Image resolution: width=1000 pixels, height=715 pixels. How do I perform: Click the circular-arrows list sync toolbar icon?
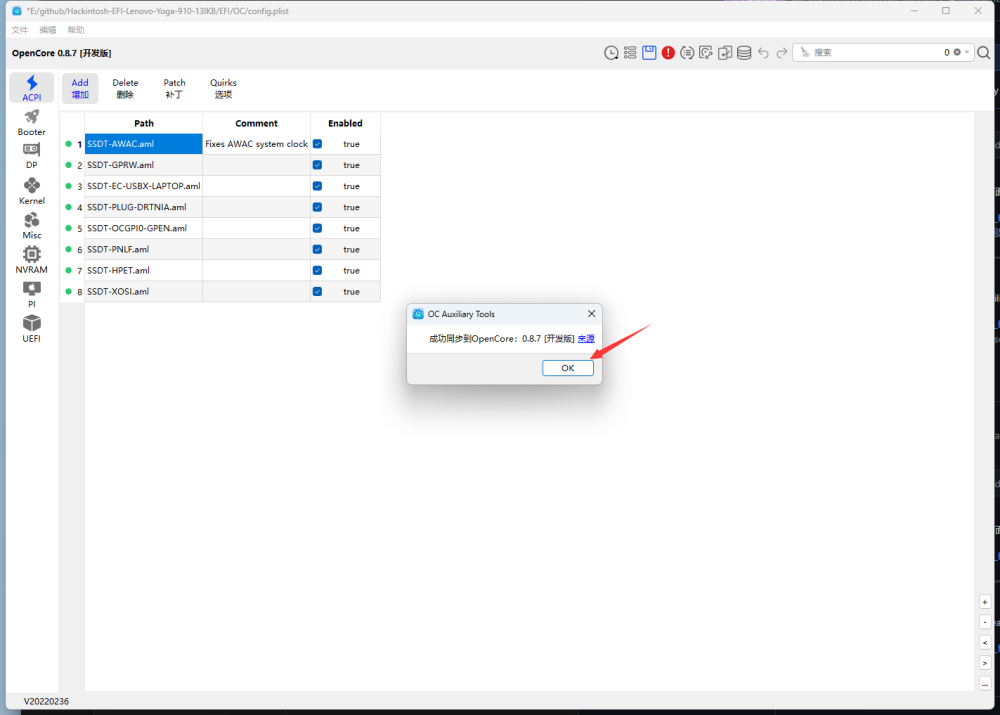click(x=687, y=53)
